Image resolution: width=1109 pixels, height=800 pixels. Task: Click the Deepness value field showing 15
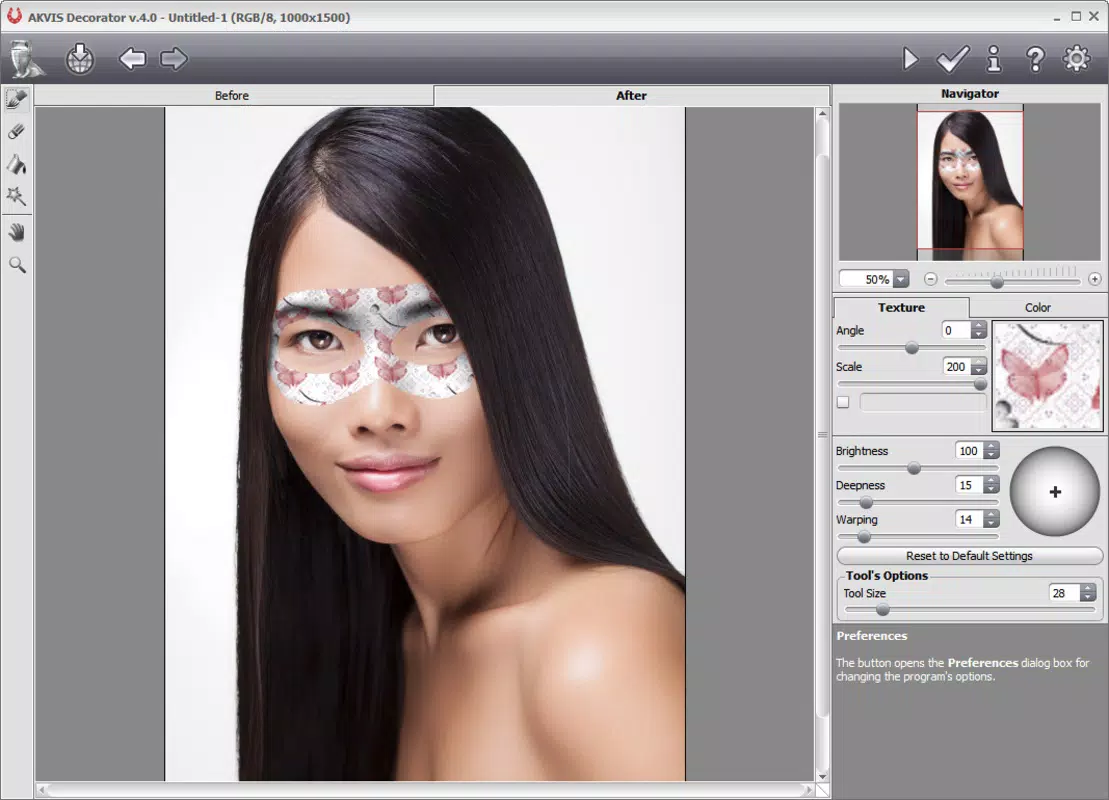[969, 485]
